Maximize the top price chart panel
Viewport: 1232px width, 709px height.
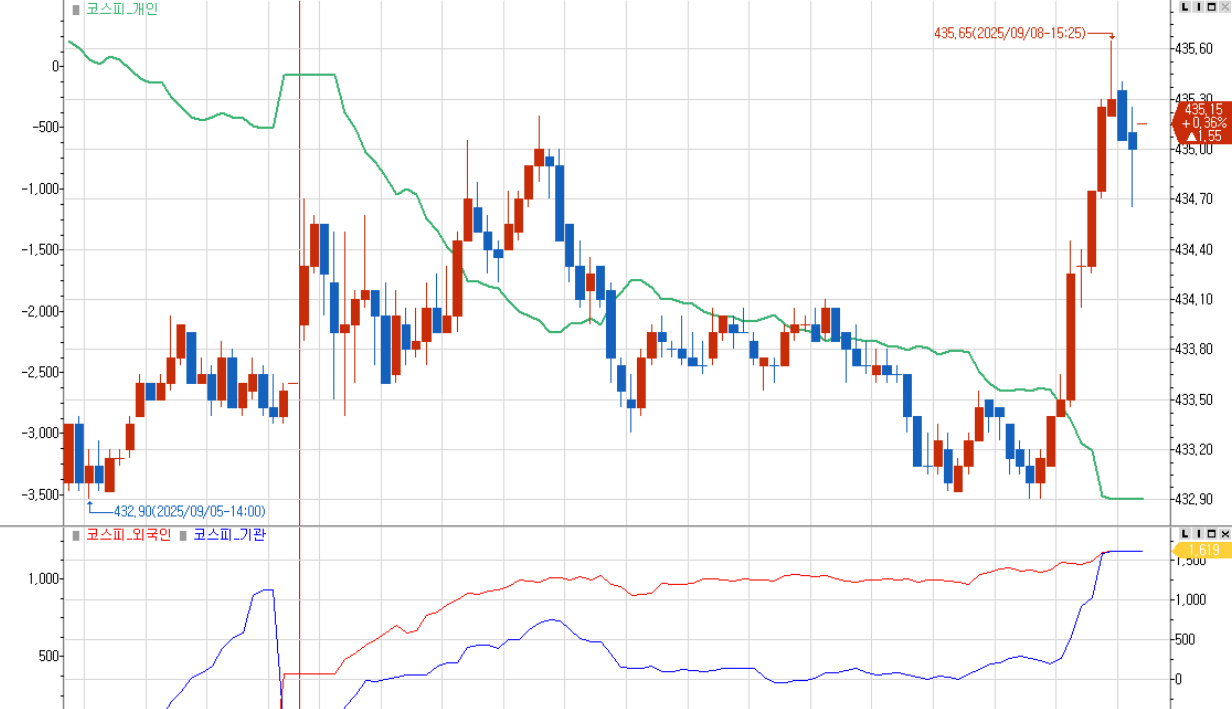coord(1212,7)
